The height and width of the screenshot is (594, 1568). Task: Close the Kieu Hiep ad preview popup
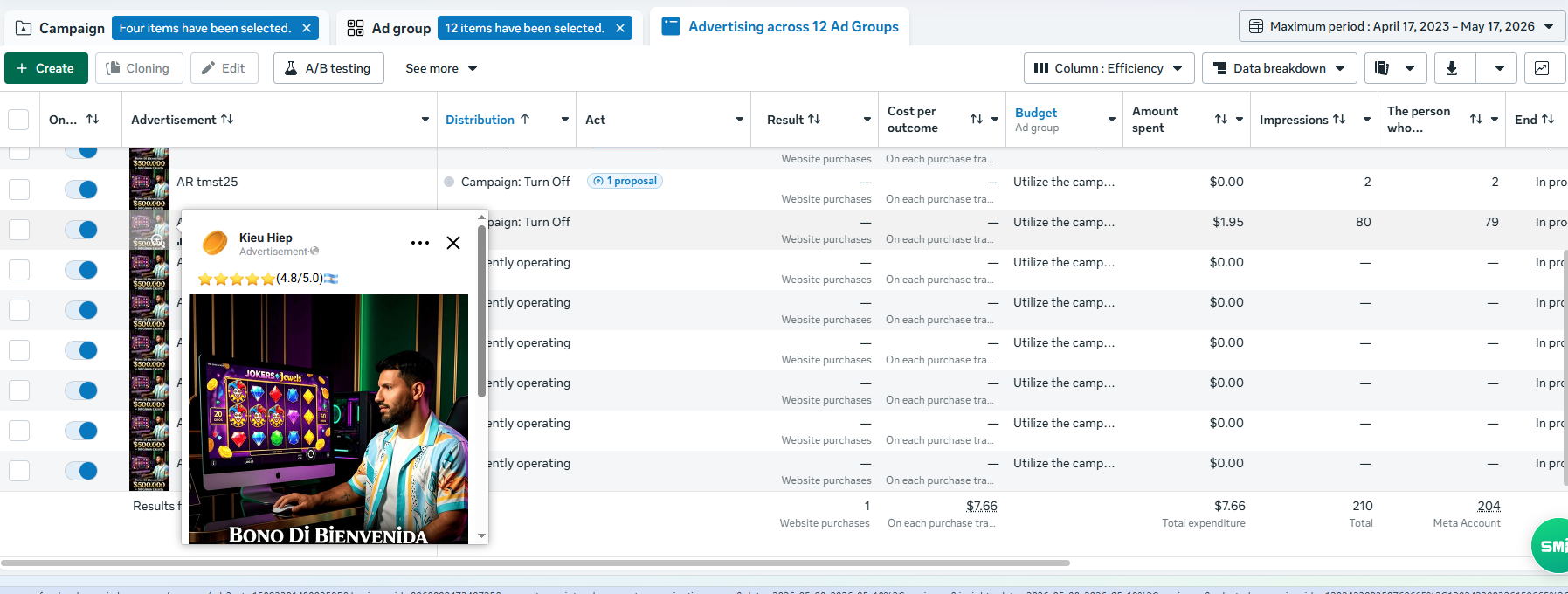[453, 243]
